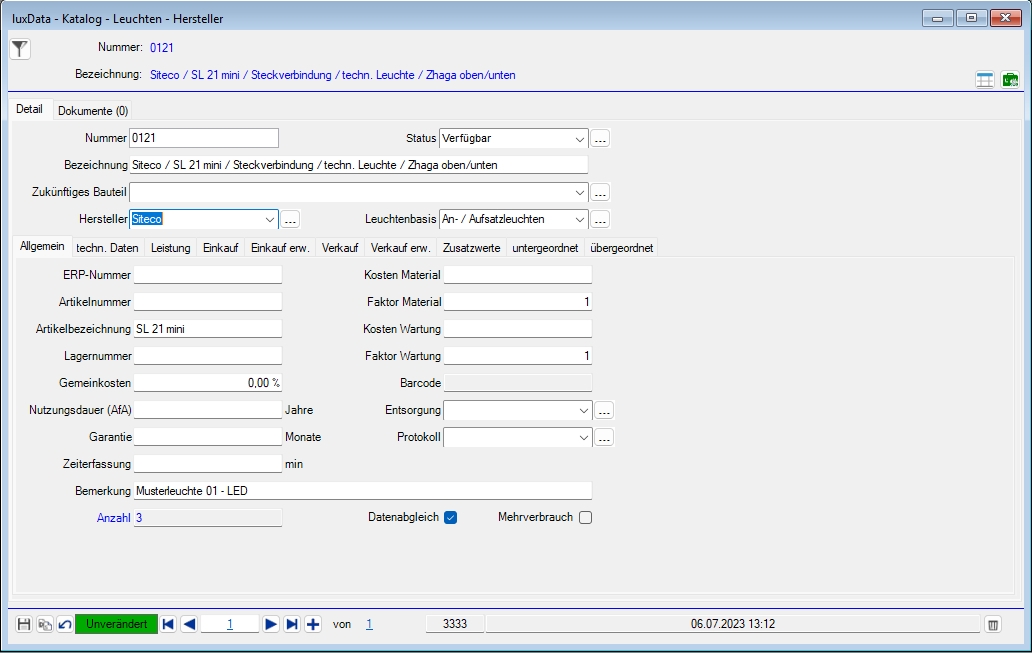The image size is (1032, 653).
Task: Click the trash delete icon
Action: [993, 624]
